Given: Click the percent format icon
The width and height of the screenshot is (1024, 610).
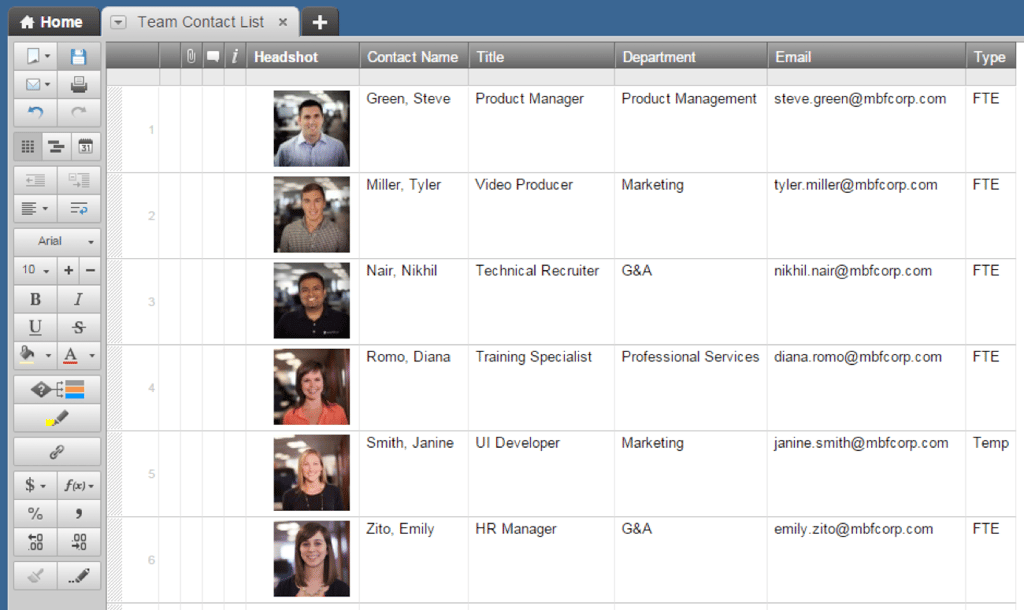Looking at the screenshot, I should pos(33,513).
